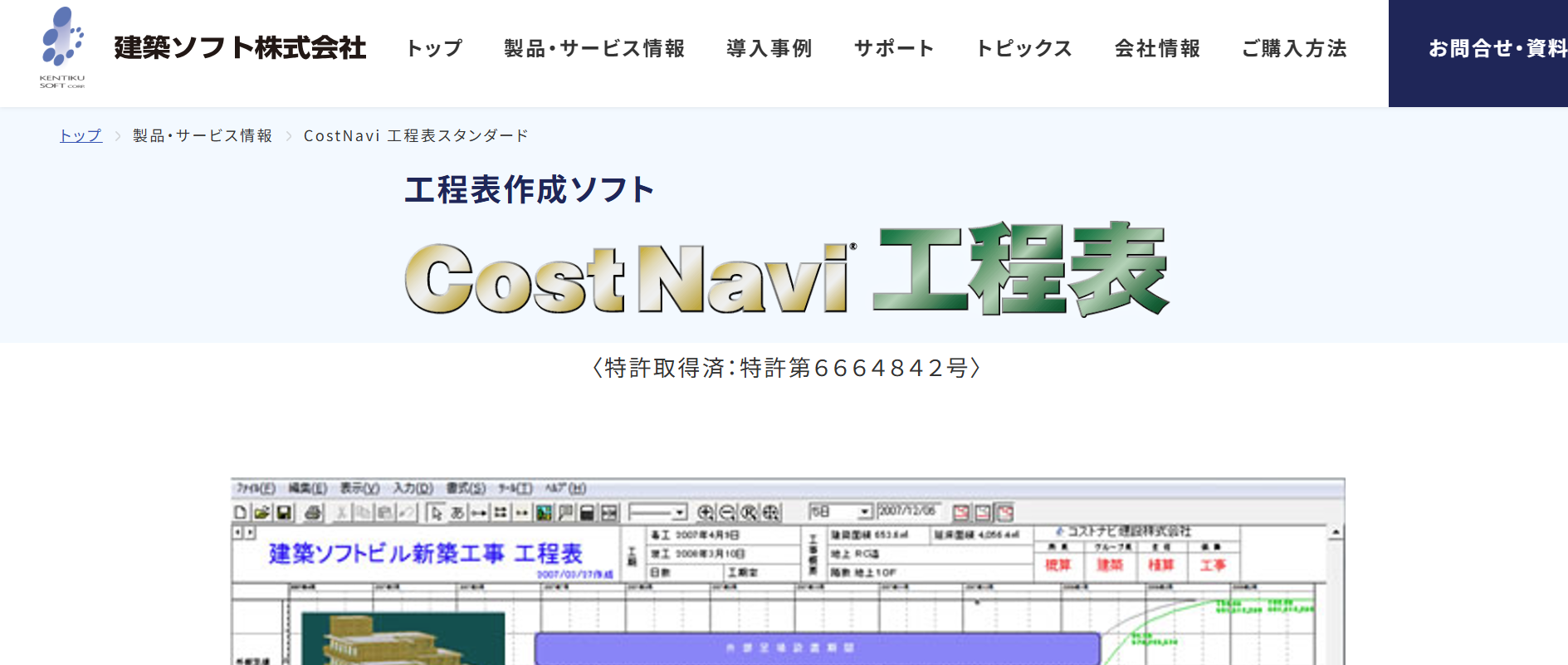1568x665 pixels.
Task: Click the building 3D image thumbnail
Action: point(403,638)
